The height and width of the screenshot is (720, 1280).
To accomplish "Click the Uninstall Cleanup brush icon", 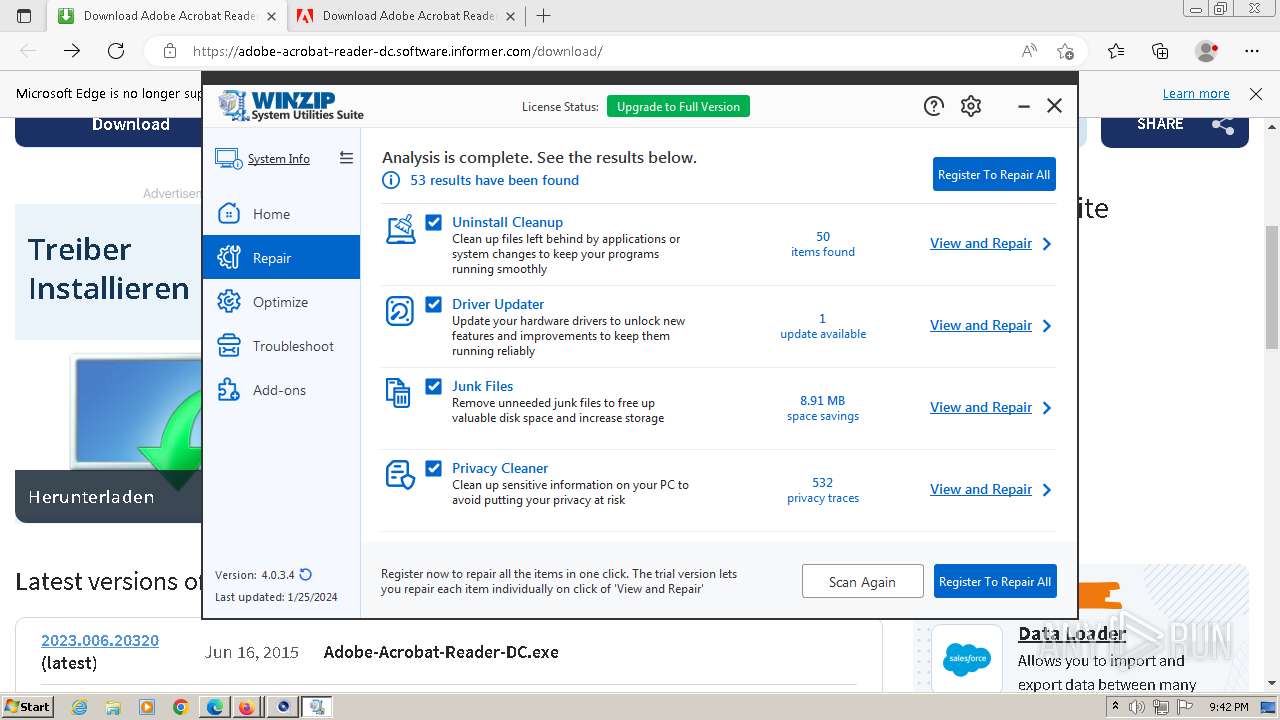I will pos(400,230).
